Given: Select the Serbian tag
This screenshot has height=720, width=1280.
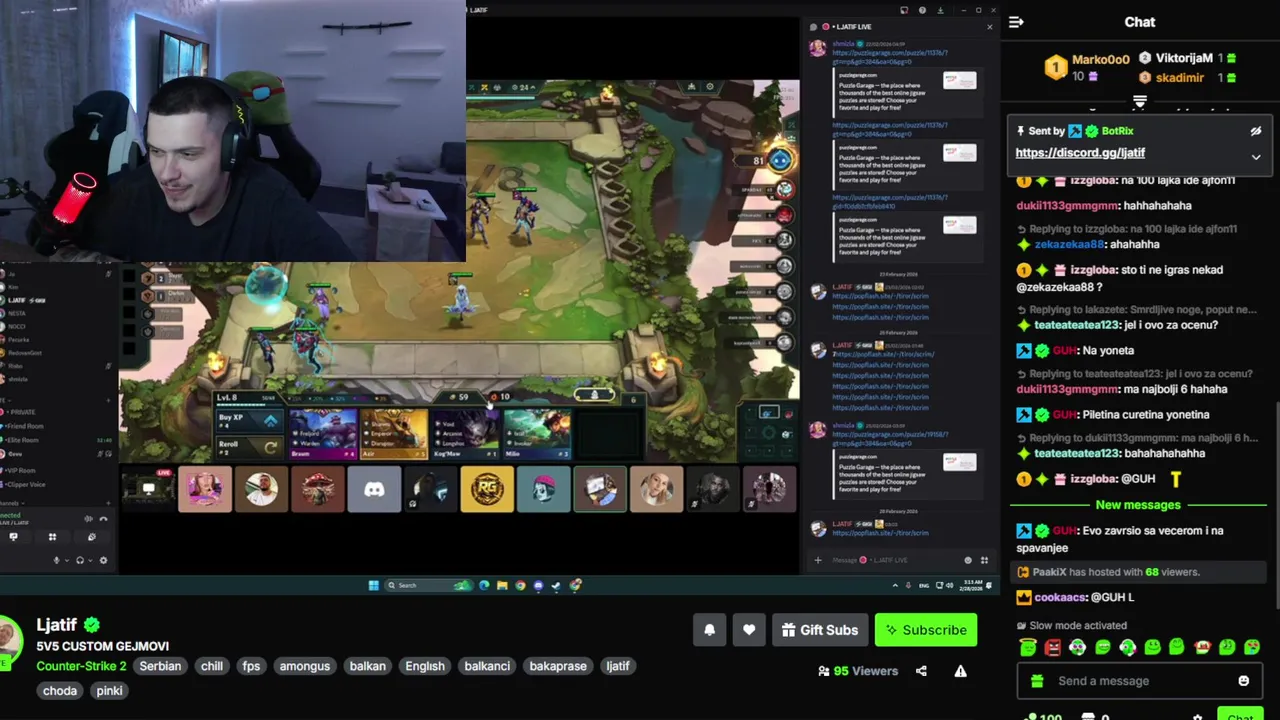Looking at the screenshot, I should tap(160, 666).
